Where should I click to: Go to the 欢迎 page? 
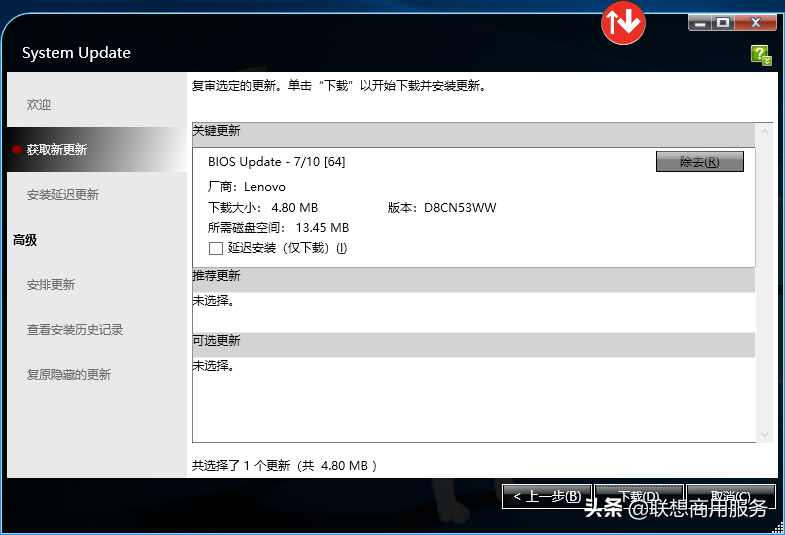click(x=39, y=105)
